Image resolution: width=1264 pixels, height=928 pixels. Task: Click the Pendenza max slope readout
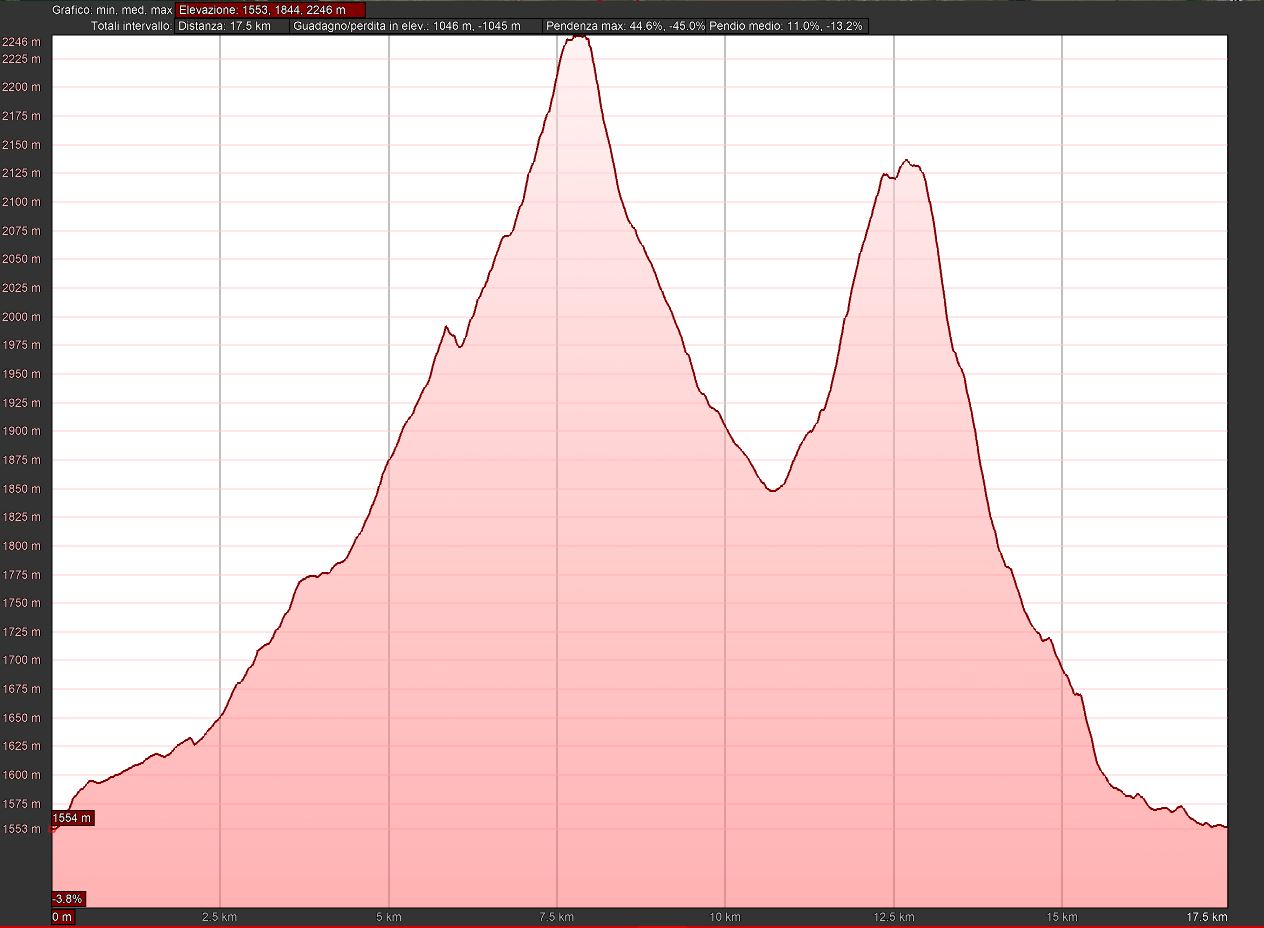tap(625, 26)
